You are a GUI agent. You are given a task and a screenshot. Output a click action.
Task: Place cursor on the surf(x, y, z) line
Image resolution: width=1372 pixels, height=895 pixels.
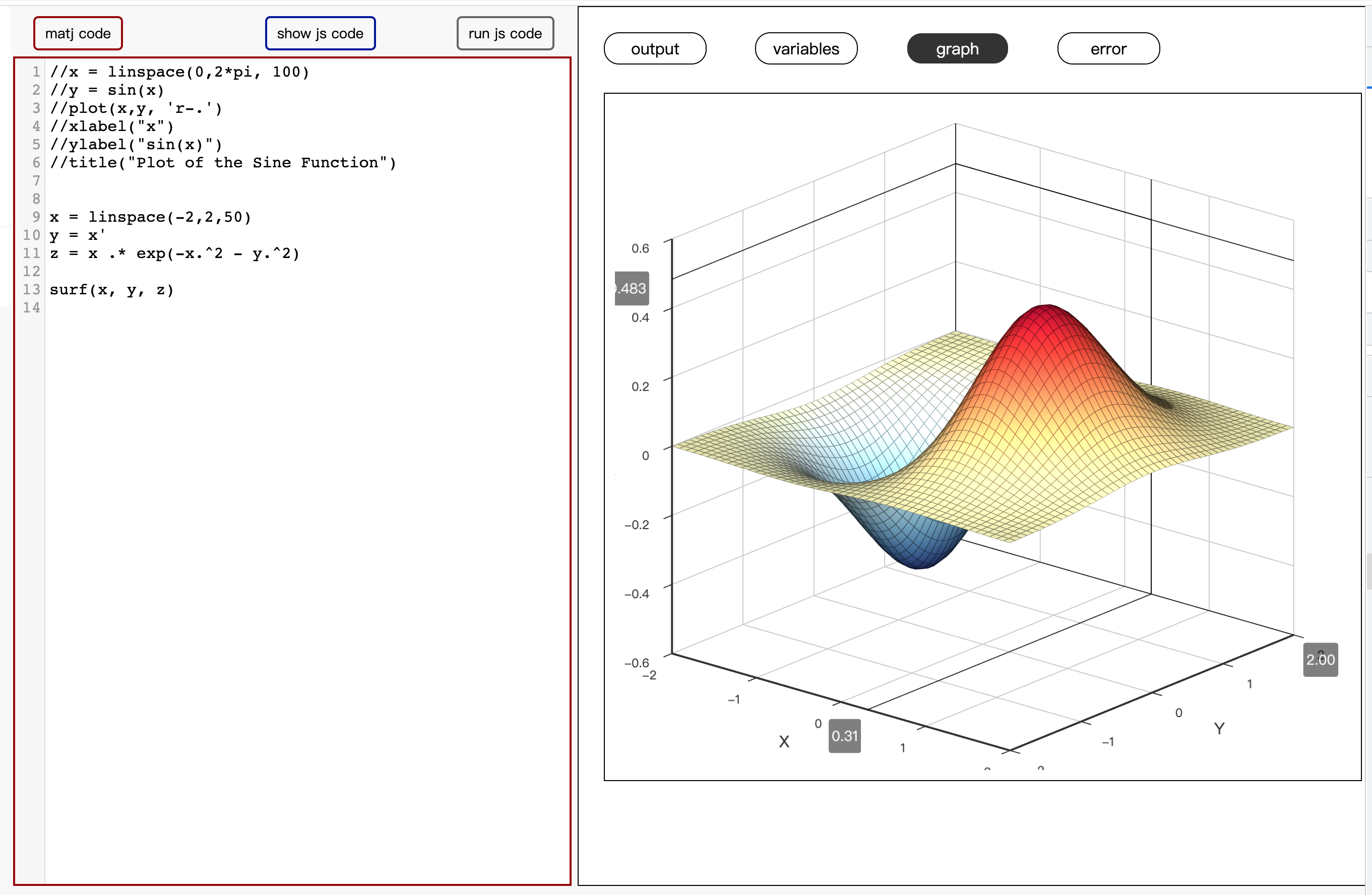[111, 289]
